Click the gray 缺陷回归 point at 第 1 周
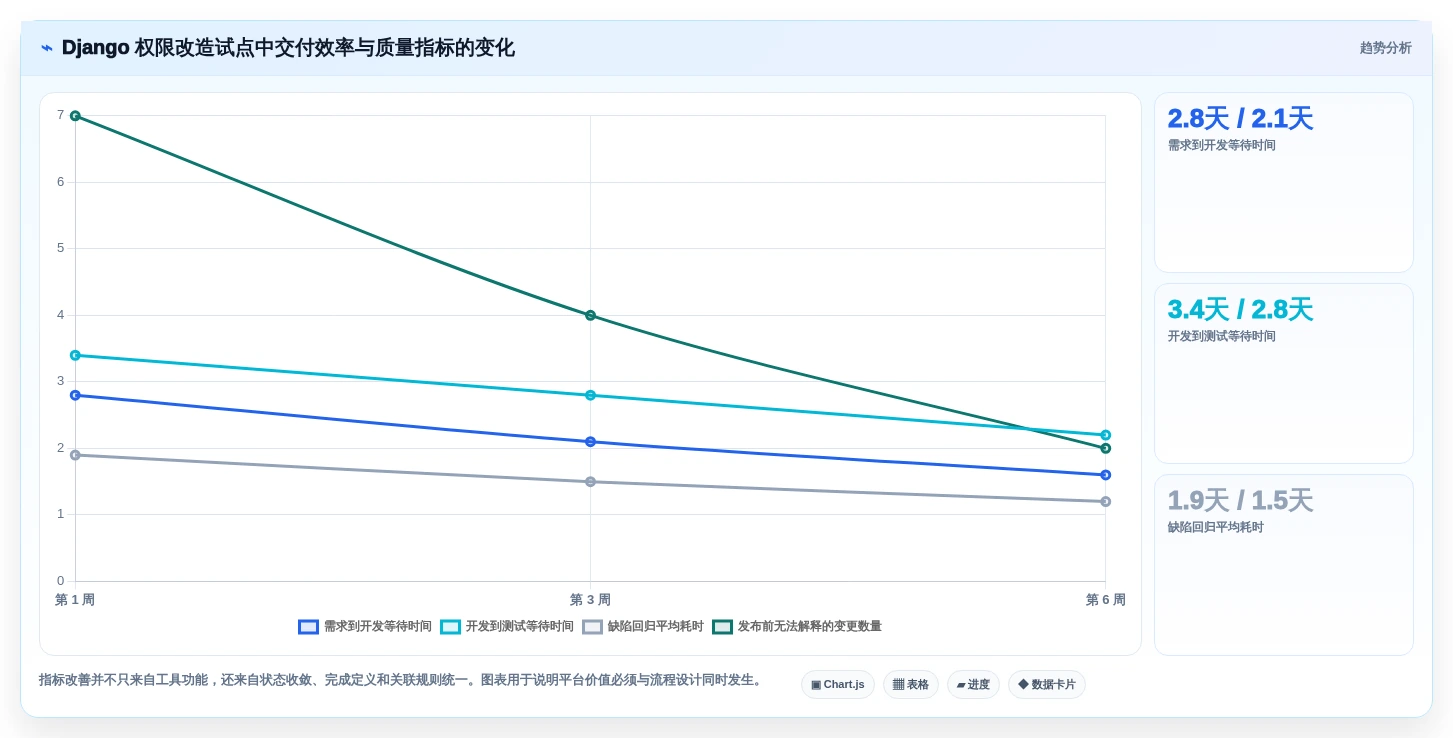1453x738 pixels. click(x=75, y=455)
